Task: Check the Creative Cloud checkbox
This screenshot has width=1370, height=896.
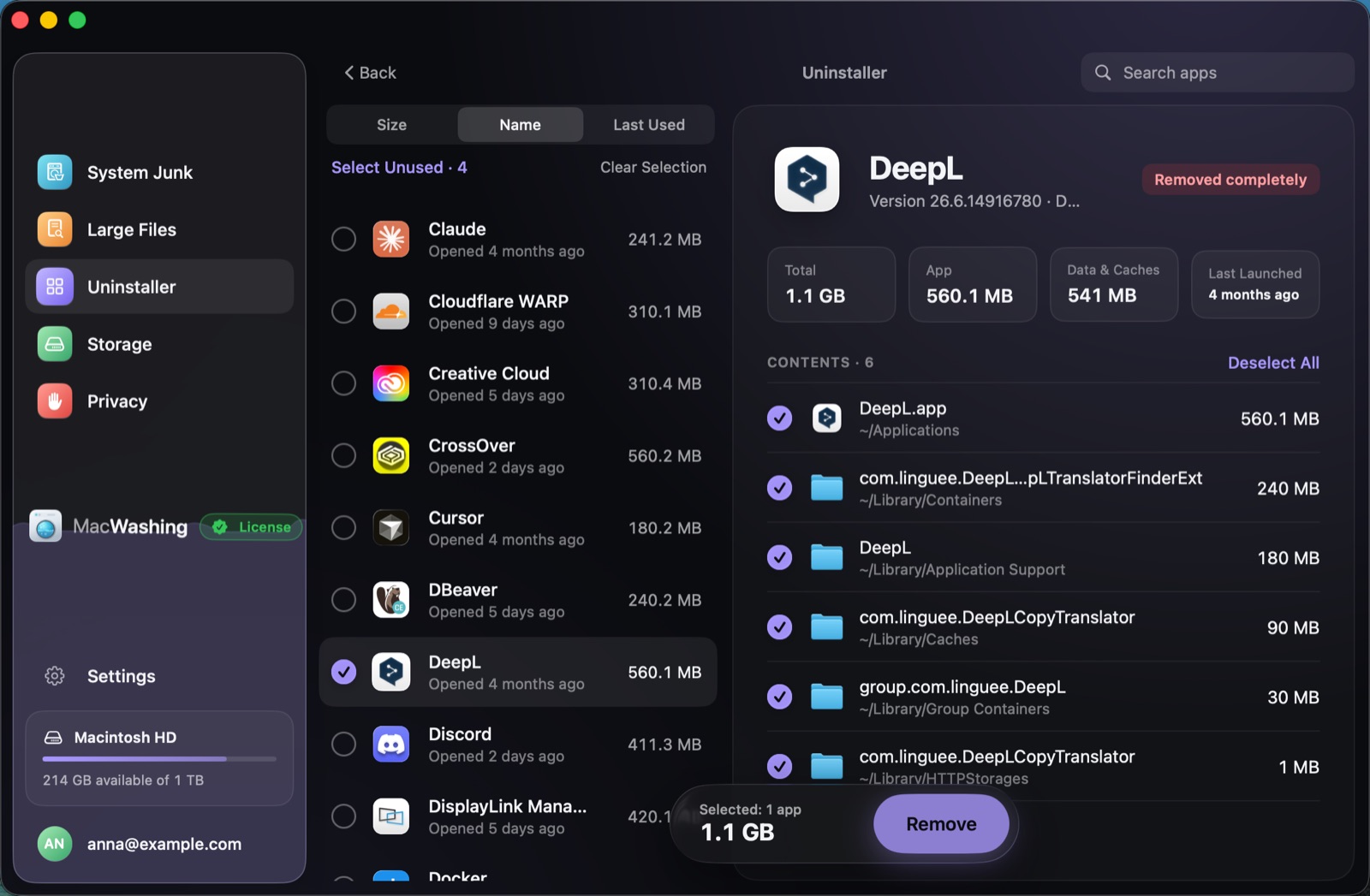Action: coord(343,383)
